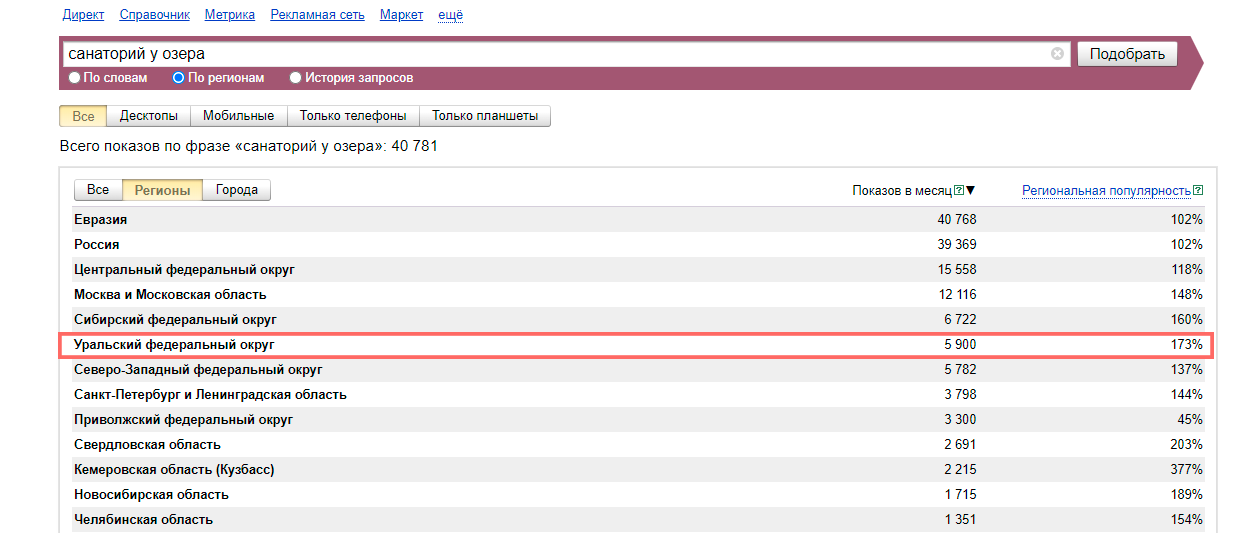Click the Россия row label

click(96, 244)
